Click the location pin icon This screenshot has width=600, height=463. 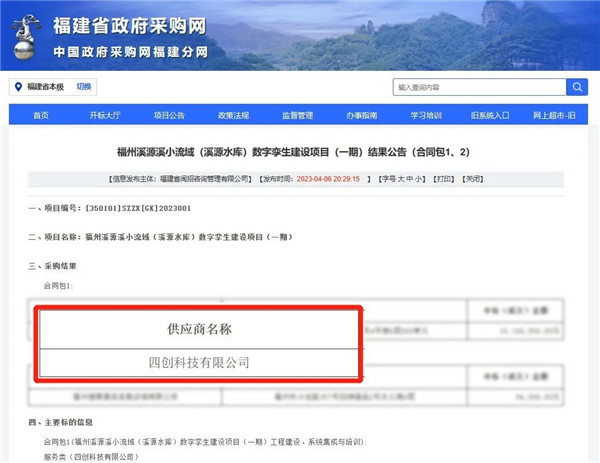coord(18,87)
